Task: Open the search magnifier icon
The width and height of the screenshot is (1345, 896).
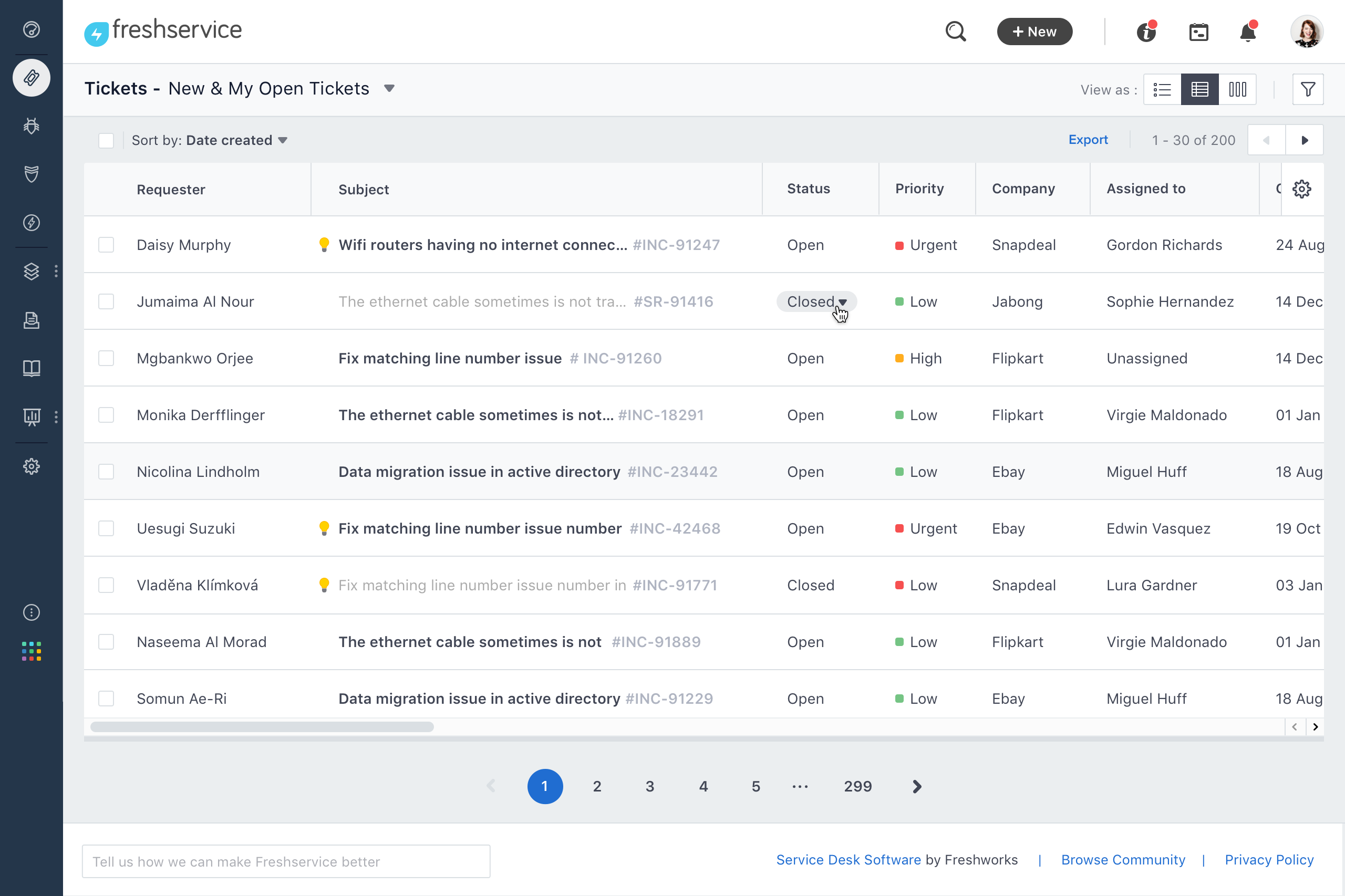Action: 955,32
